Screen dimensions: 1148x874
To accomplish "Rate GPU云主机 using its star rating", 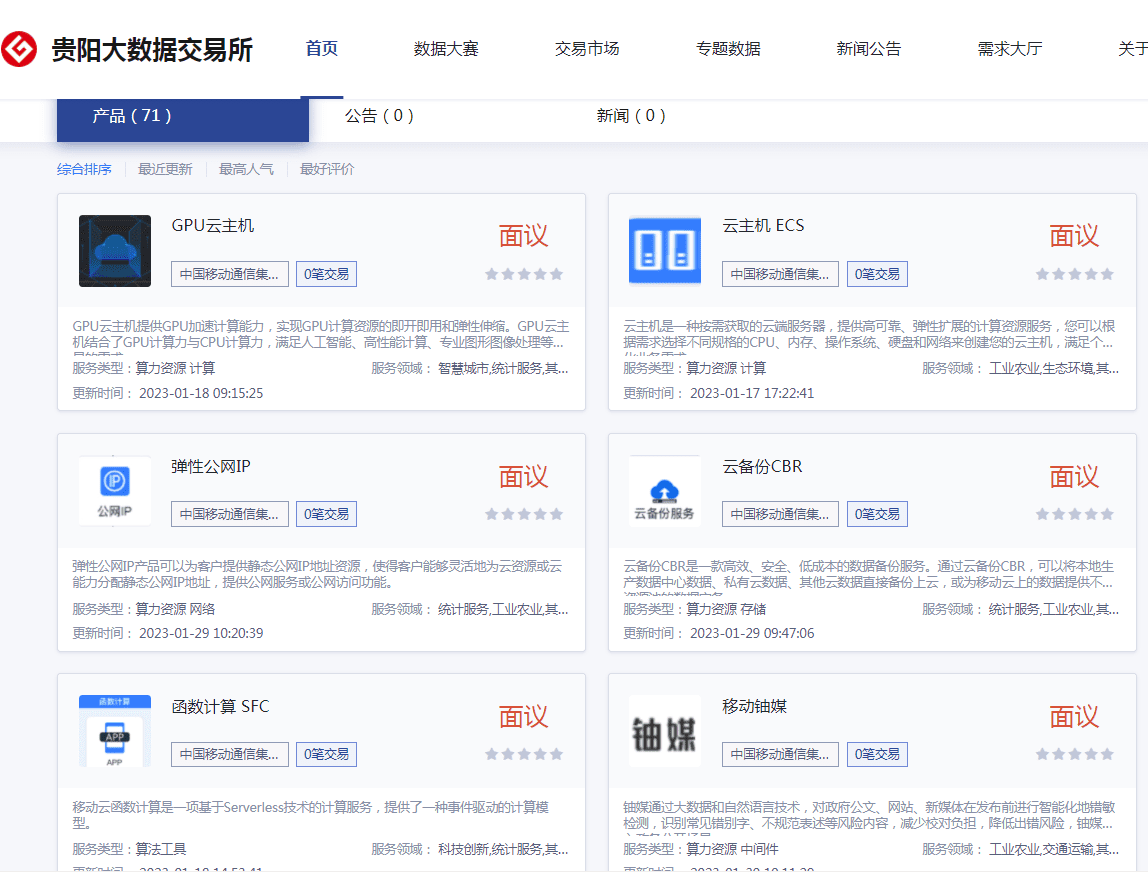I will click(524, 274).
